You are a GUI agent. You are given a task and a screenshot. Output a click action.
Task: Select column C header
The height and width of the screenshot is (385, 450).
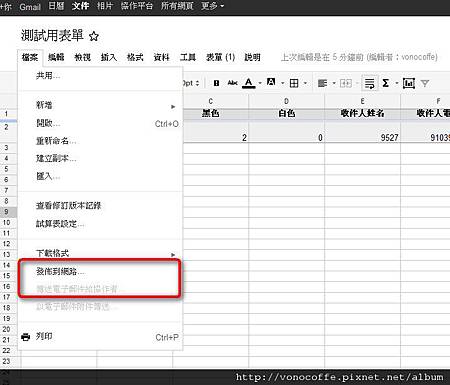click(211, 101)
